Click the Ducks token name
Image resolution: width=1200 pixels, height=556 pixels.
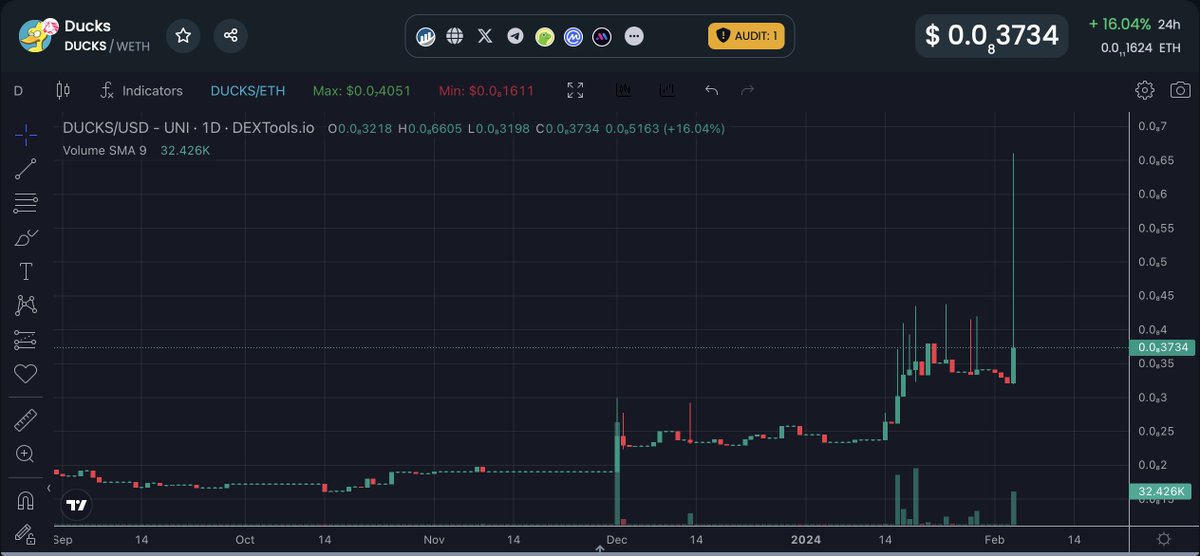88,26
